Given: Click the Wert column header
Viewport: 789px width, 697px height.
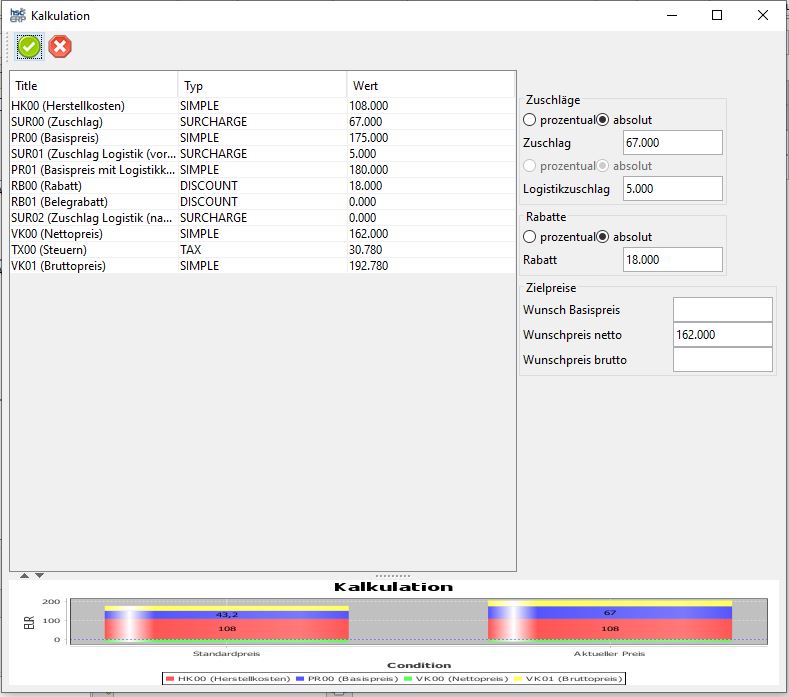Looking at the screenshot, I should click(430, 86).
